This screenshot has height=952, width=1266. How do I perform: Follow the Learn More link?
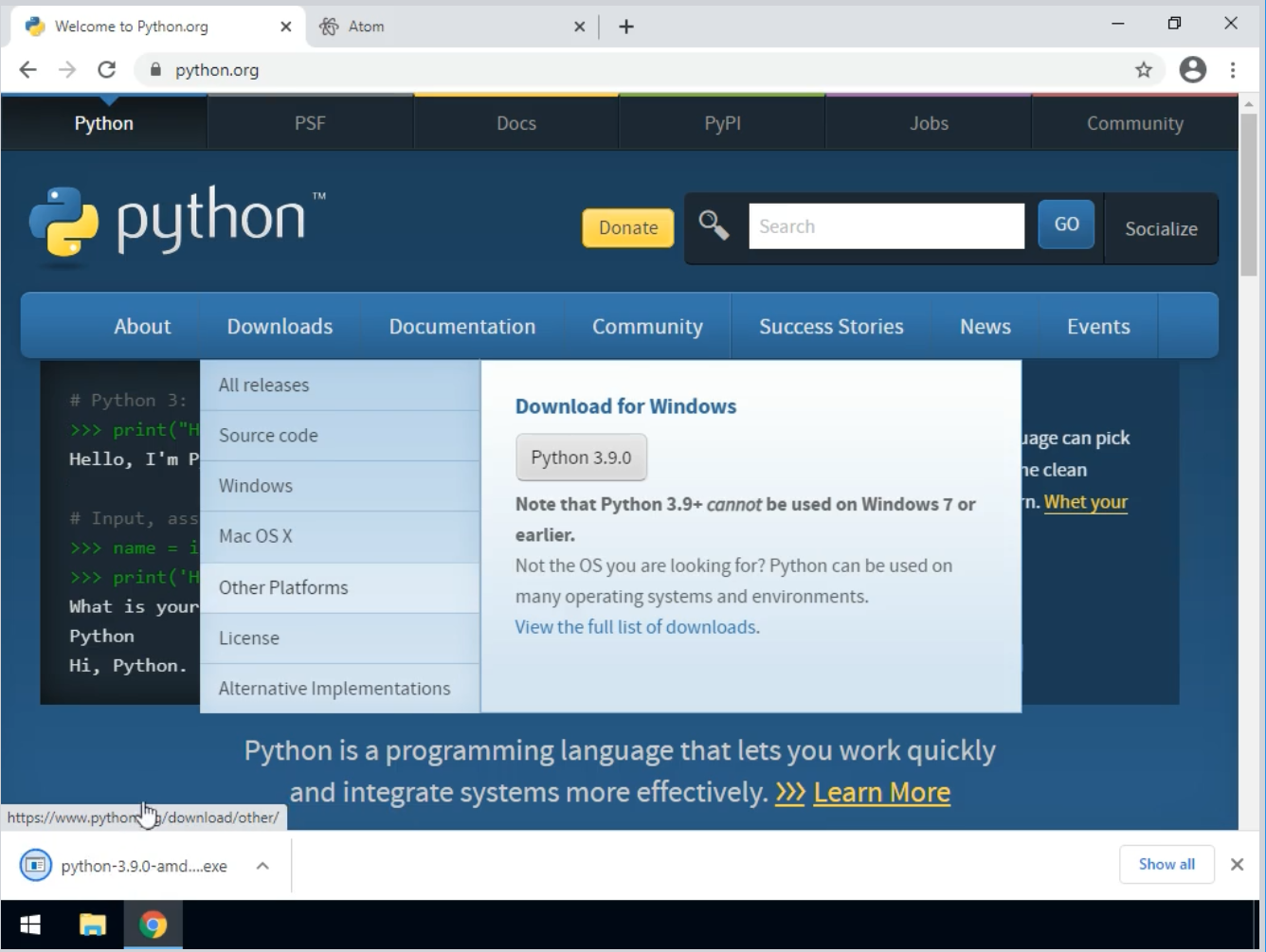click(881, 792)
